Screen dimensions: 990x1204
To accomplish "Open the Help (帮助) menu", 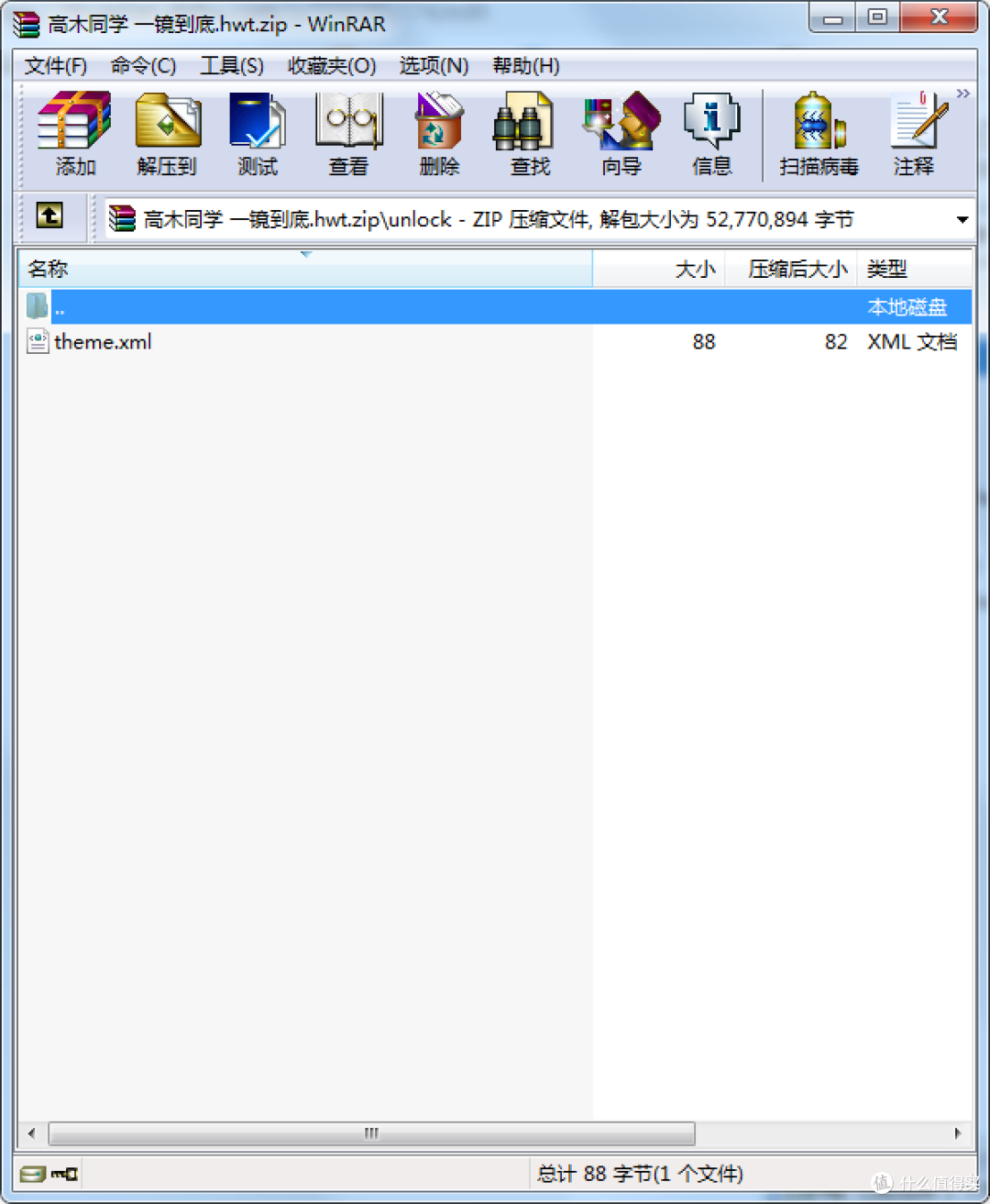I will coord(526,66).
